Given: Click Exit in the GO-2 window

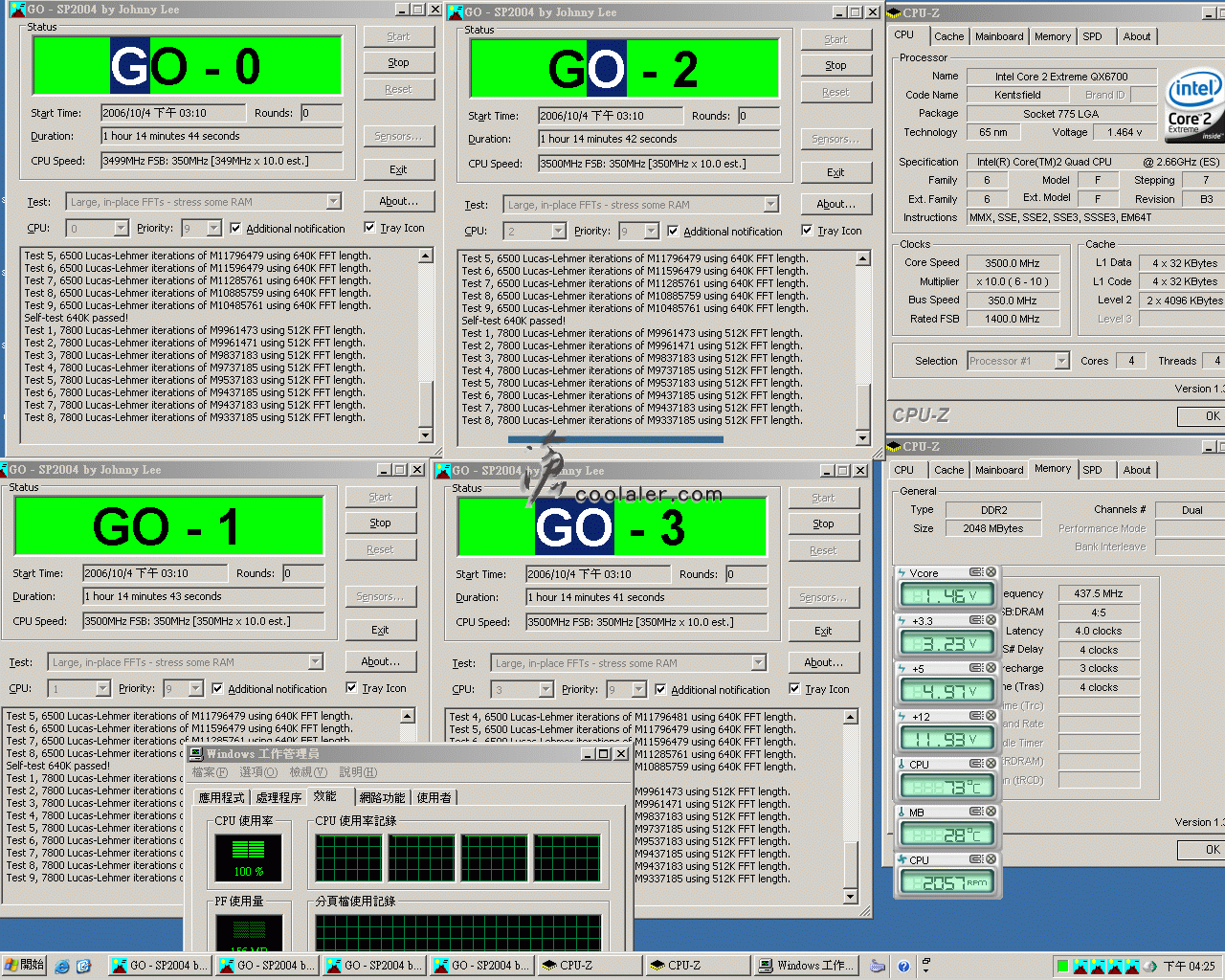Looking at the screenshot, I should click(835, 173).
